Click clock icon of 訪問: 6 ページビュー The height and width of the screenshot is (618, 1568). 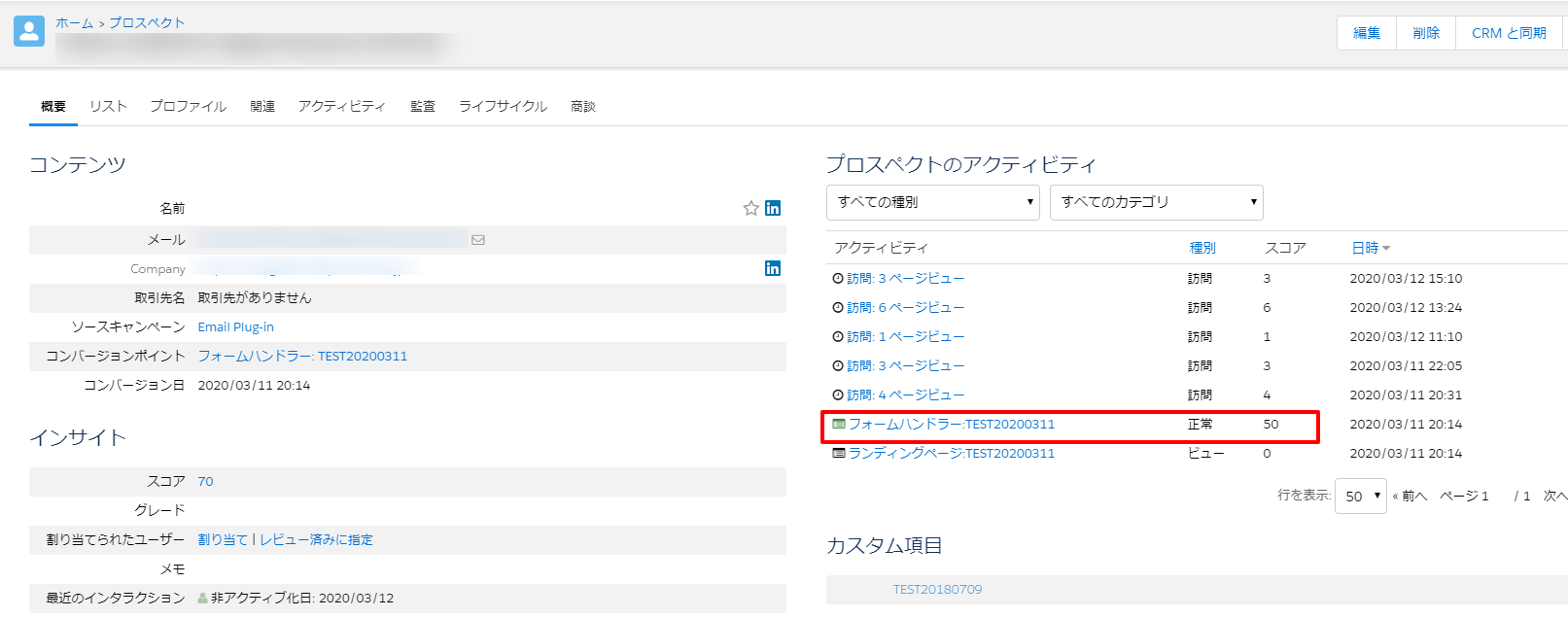coord(838,308)
